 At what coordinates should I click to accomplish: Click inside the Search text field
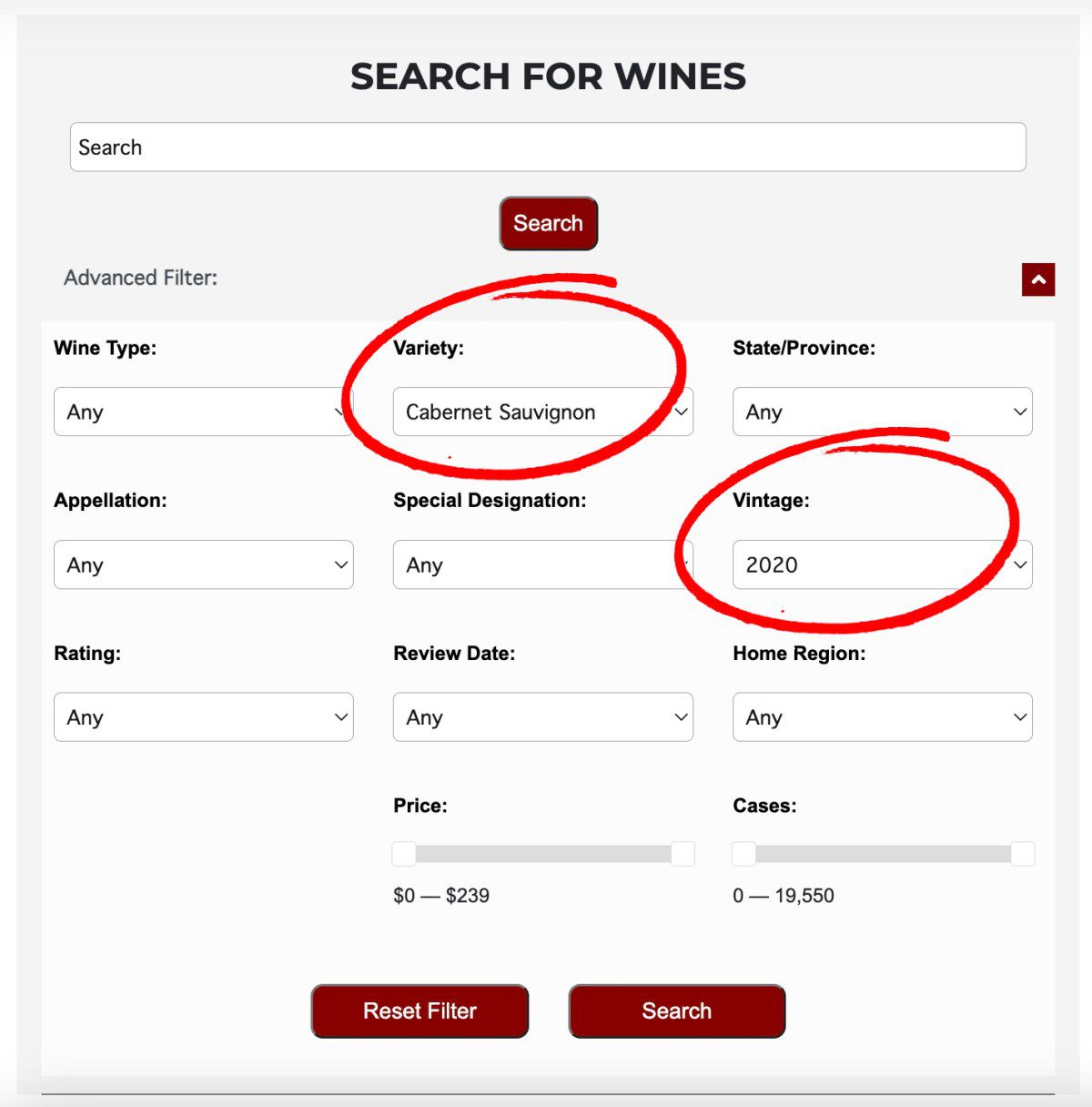click(548, 147)
